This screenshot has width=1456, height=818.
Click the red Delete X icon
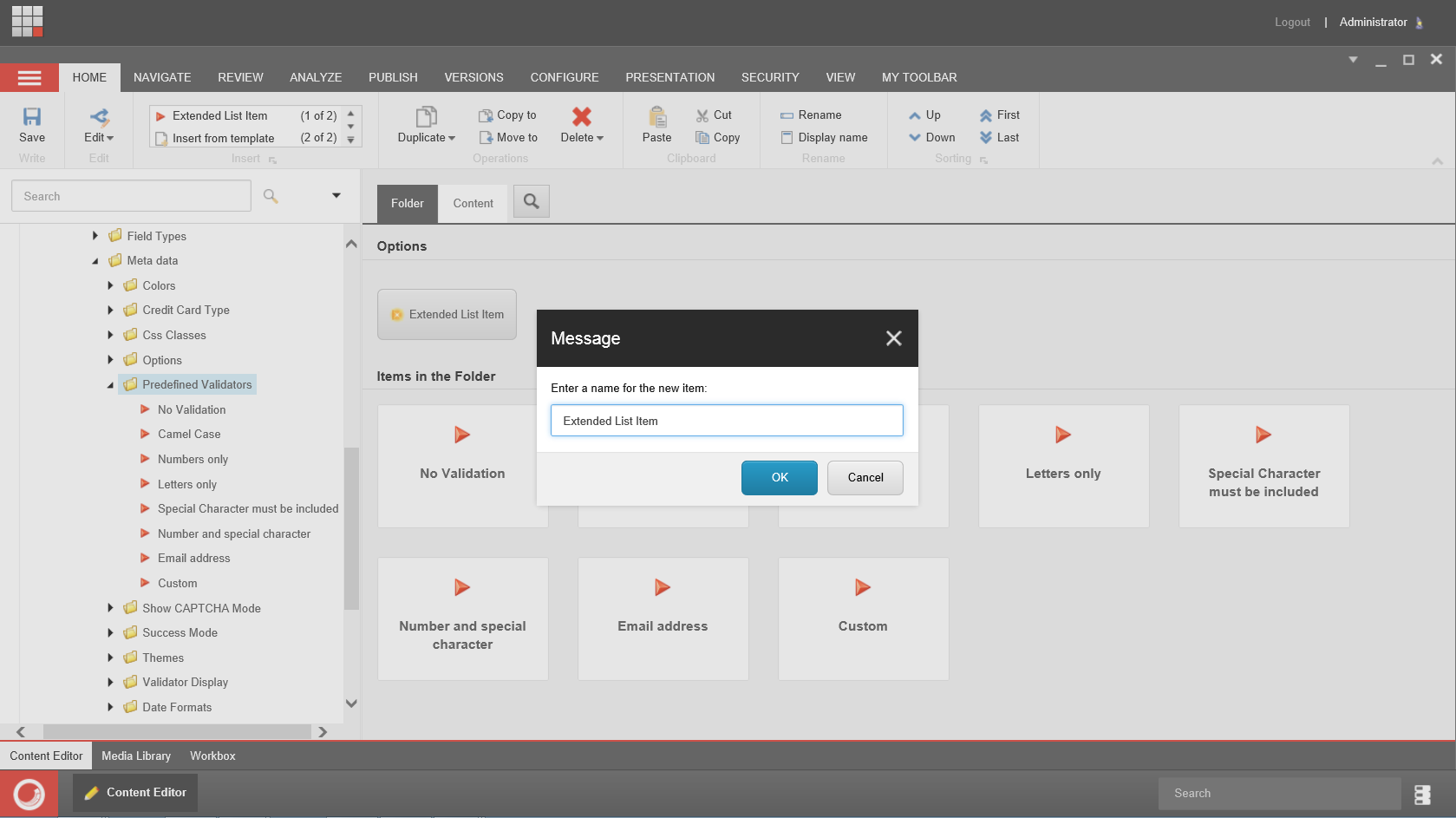582,116
